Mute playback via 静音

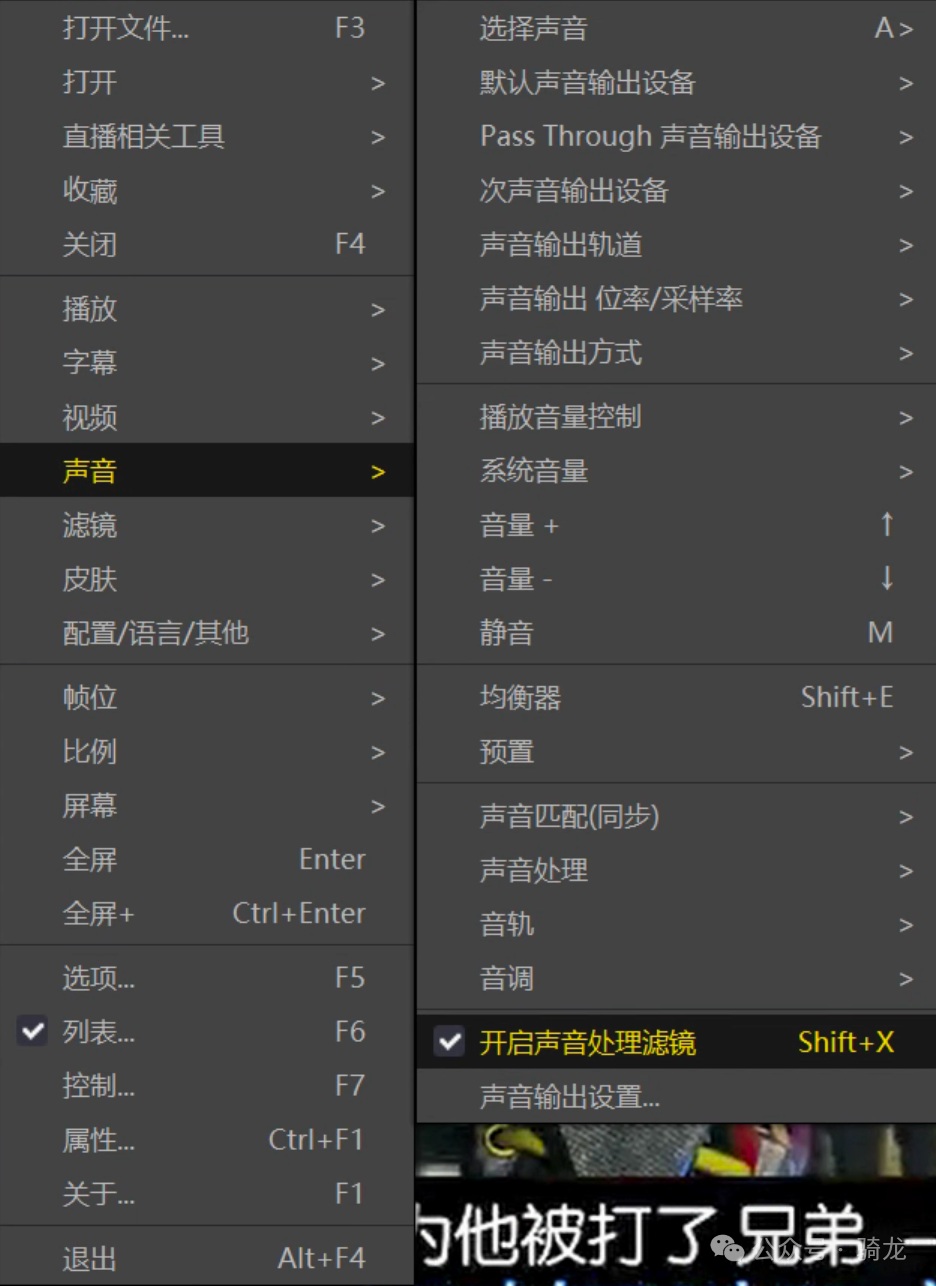pos(508,632)
